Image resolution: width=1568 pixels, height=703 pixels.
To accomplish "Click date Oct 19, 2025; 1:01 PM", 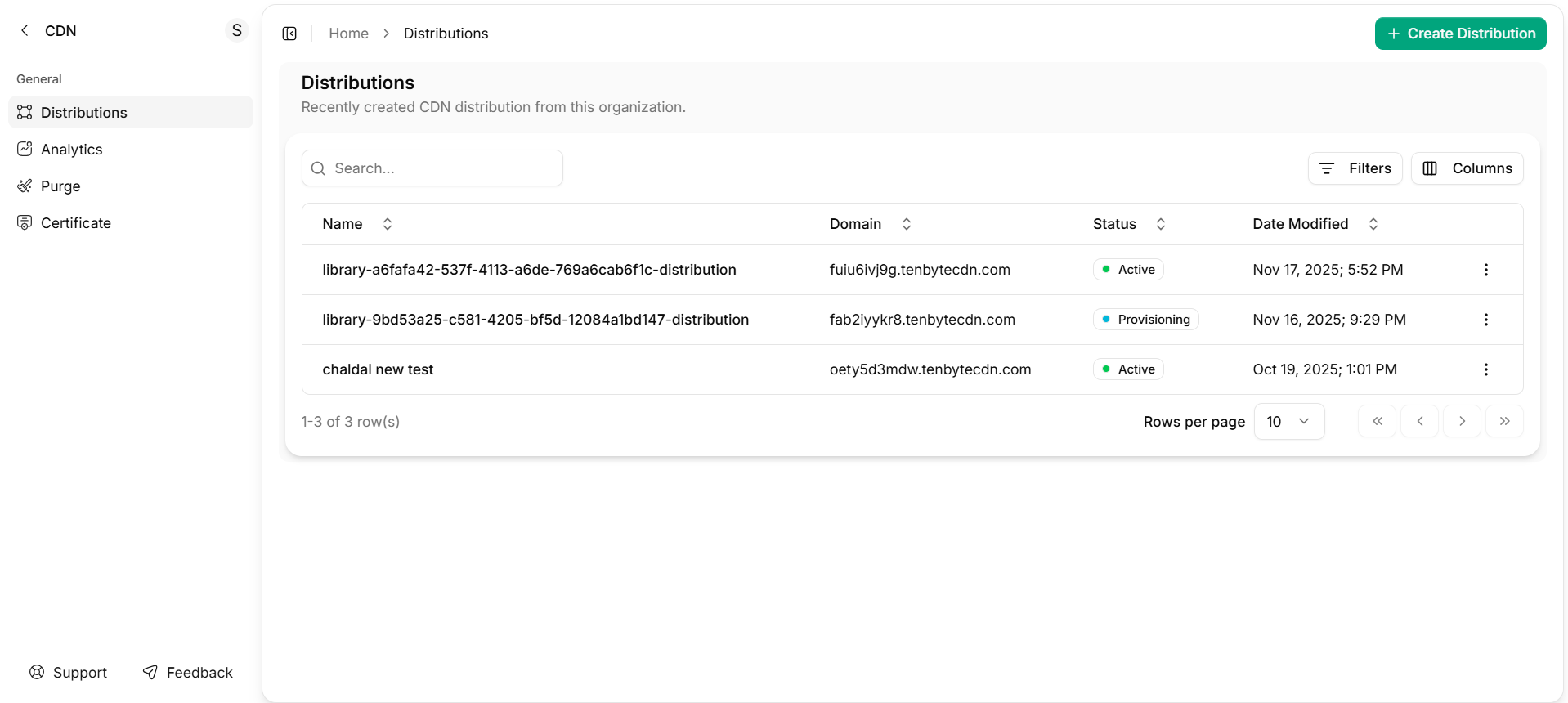I will (x=1324, y=369).
